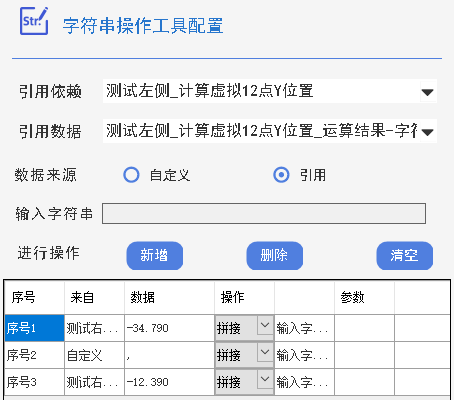Expand the 拼接 dropdown in row 序号1
454x400 pixels.
(265, 325)
